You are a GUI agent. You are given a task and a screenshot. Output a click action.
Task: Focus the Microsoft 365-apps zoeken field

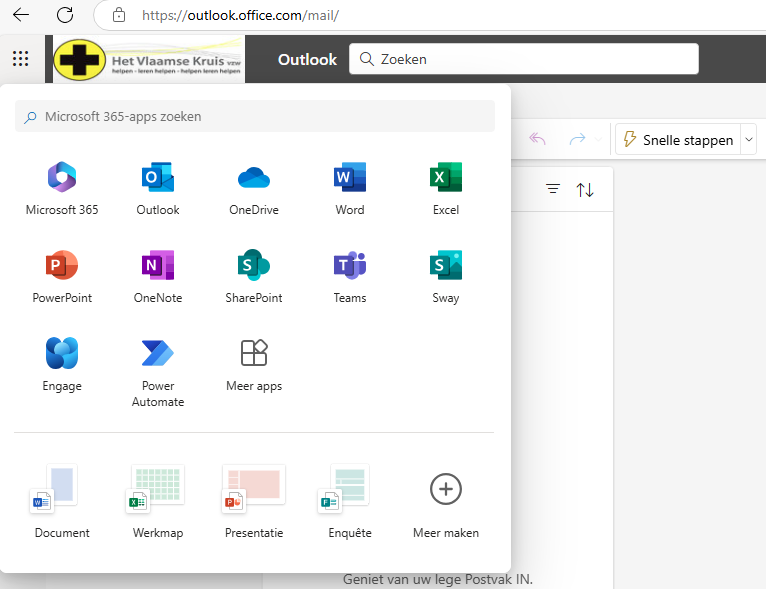pyautogui.click(x=255, y=116)
